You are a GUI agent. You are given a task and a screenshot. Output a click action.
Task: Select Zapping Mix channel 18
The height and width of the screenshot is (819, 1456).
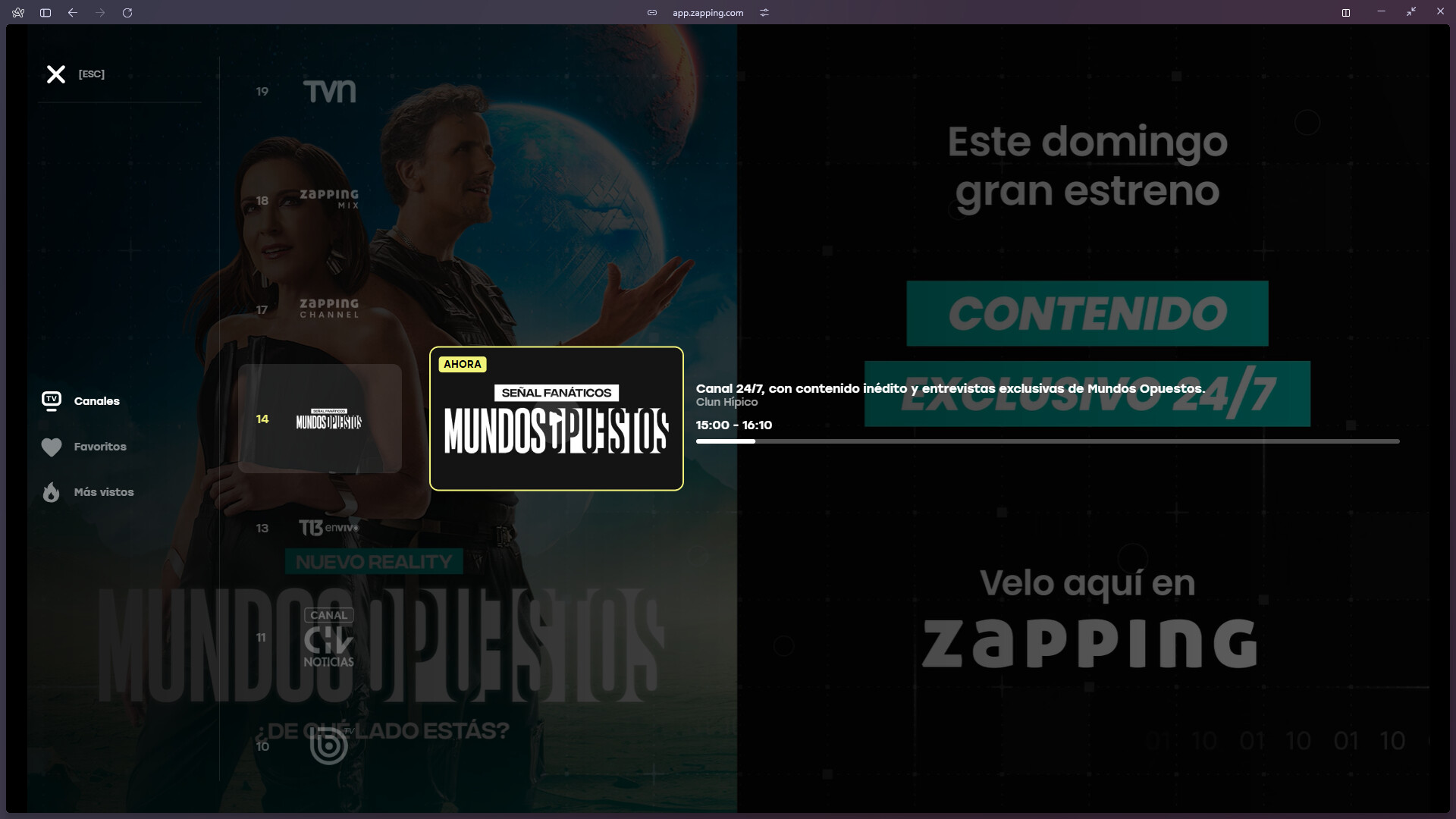pyautogui.click(x=329, y=199)
